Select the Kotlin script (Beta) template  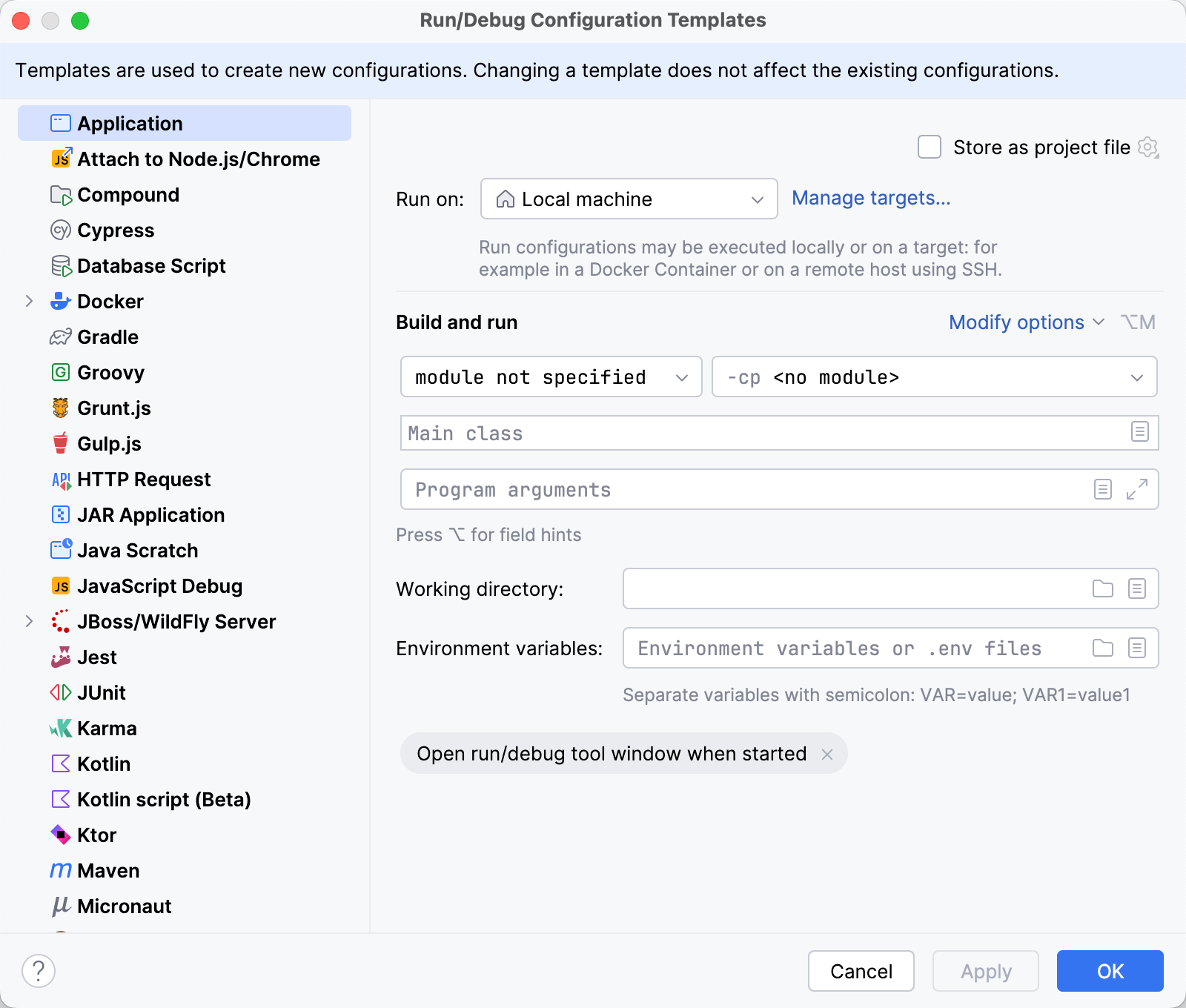tap(164, 799)
